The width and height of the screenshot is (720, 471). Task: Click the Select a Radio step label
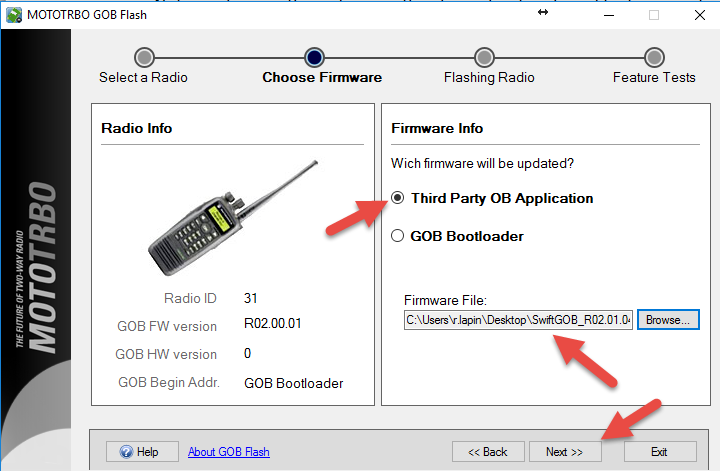click(x=143, y=77)
